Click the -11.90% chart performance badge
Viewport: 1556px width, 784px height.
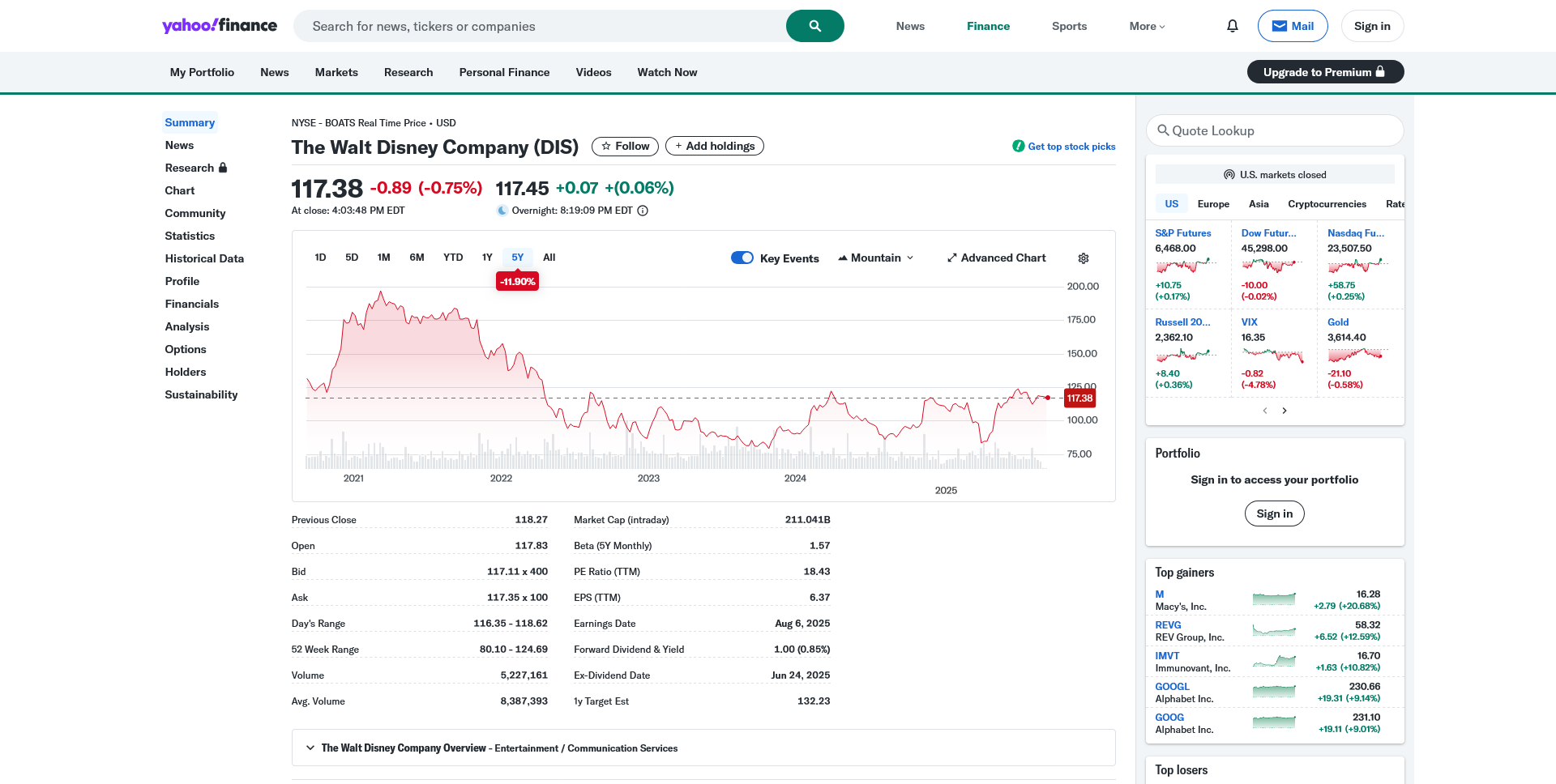pos(517,281)
